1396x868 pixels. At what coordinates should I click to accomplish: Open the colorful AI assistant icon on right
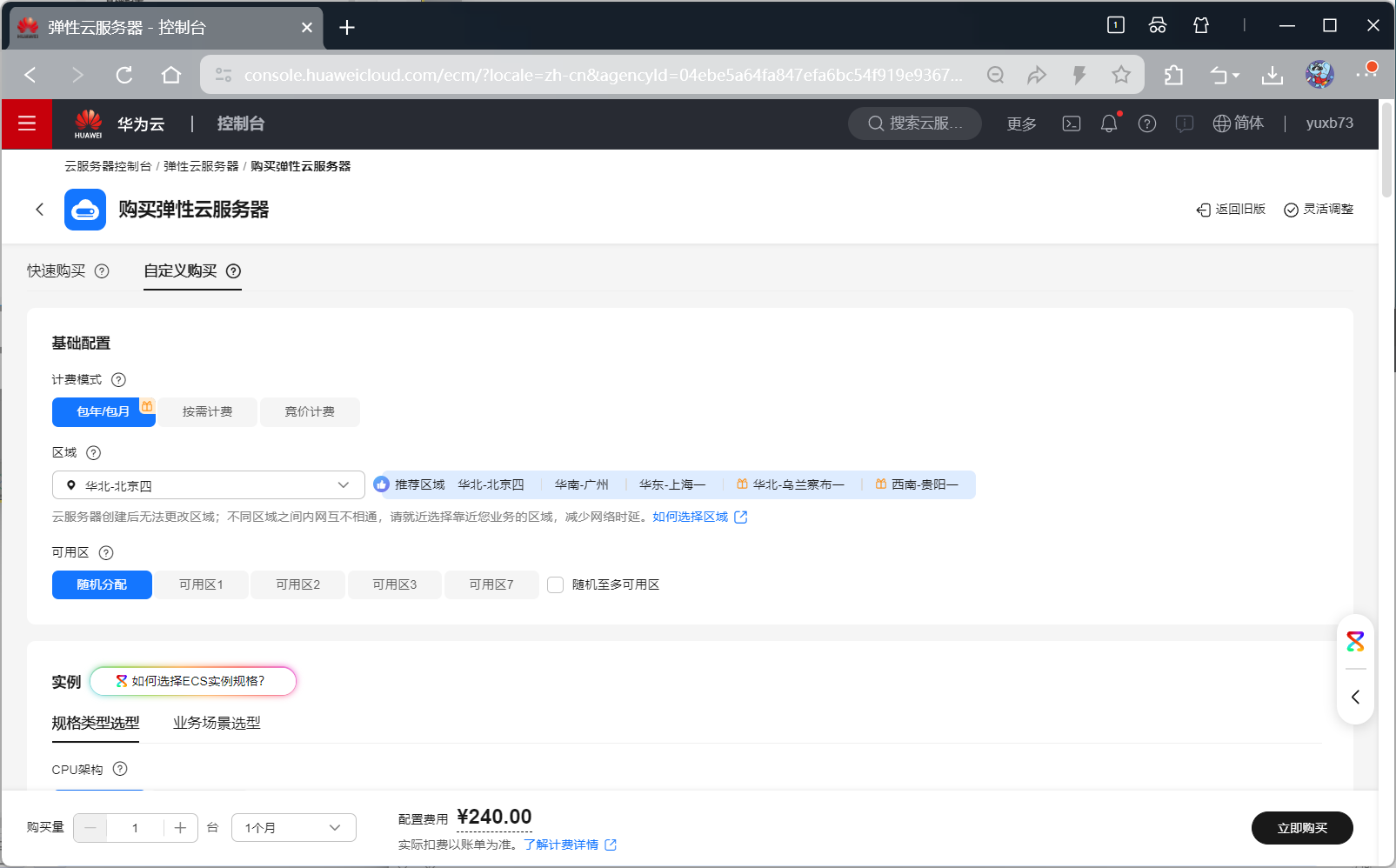tap(1355, 642)
